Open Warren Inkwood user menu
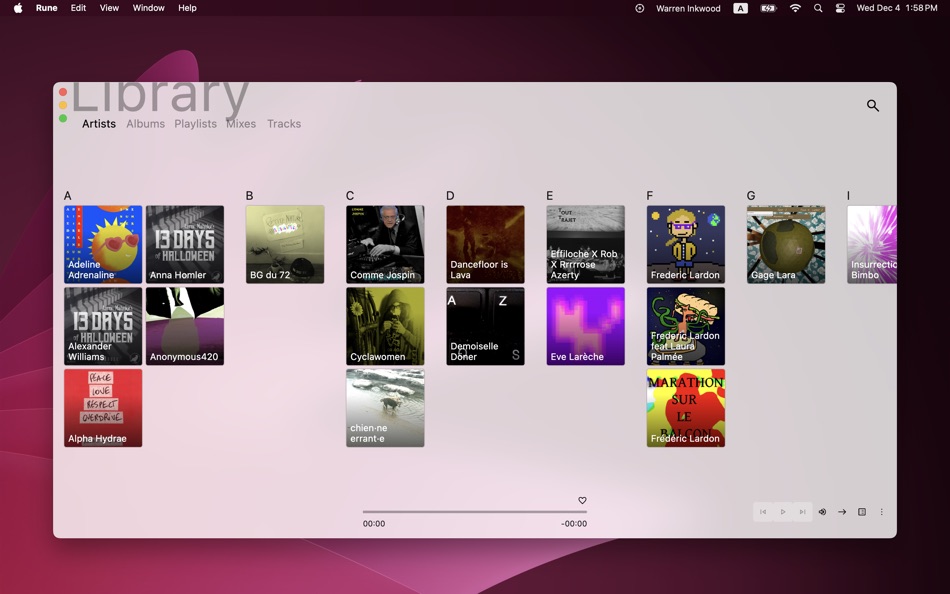 pos(688,8)
